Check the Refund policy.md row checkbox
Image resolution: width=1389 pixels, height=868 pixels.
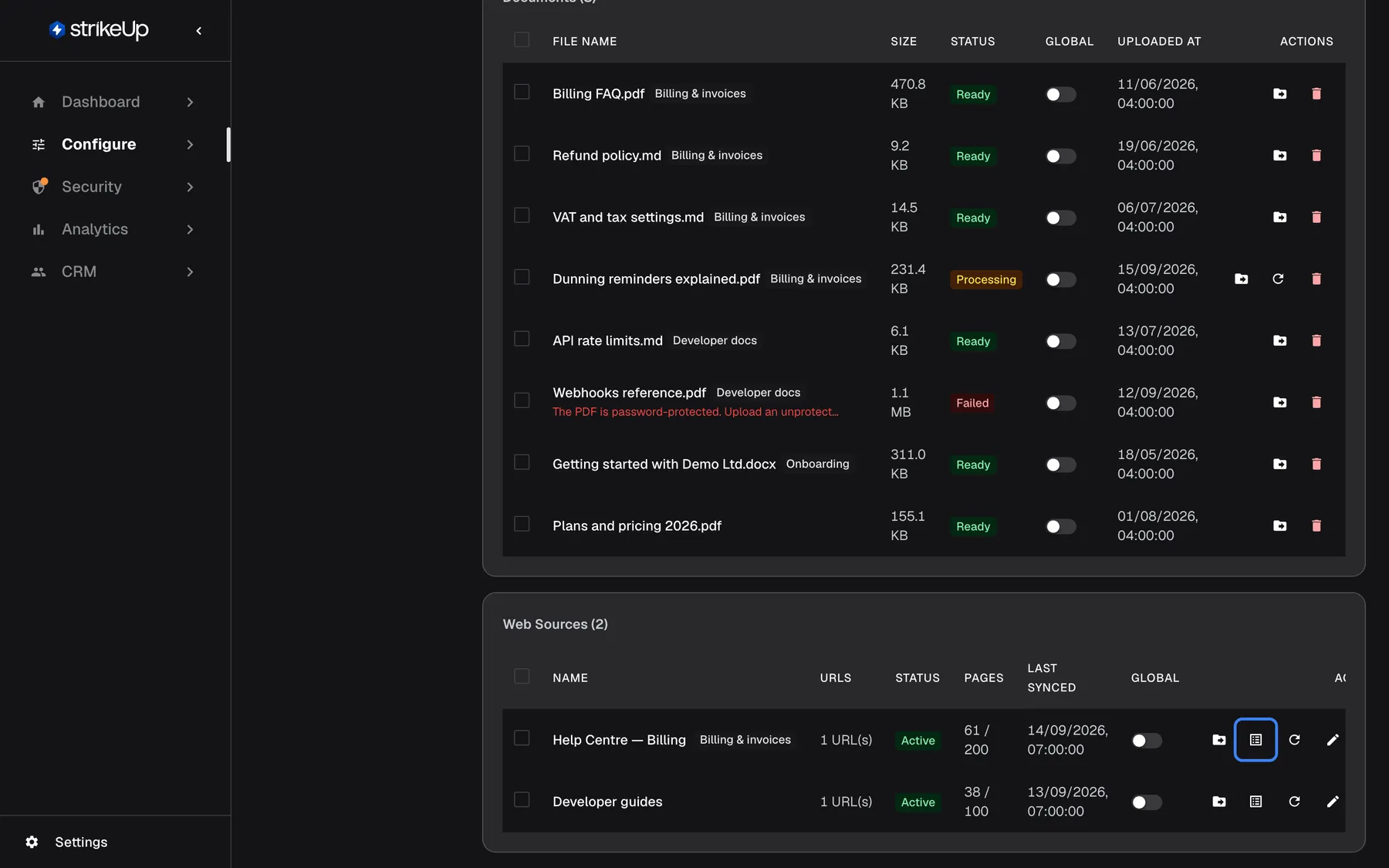point(522,154)
